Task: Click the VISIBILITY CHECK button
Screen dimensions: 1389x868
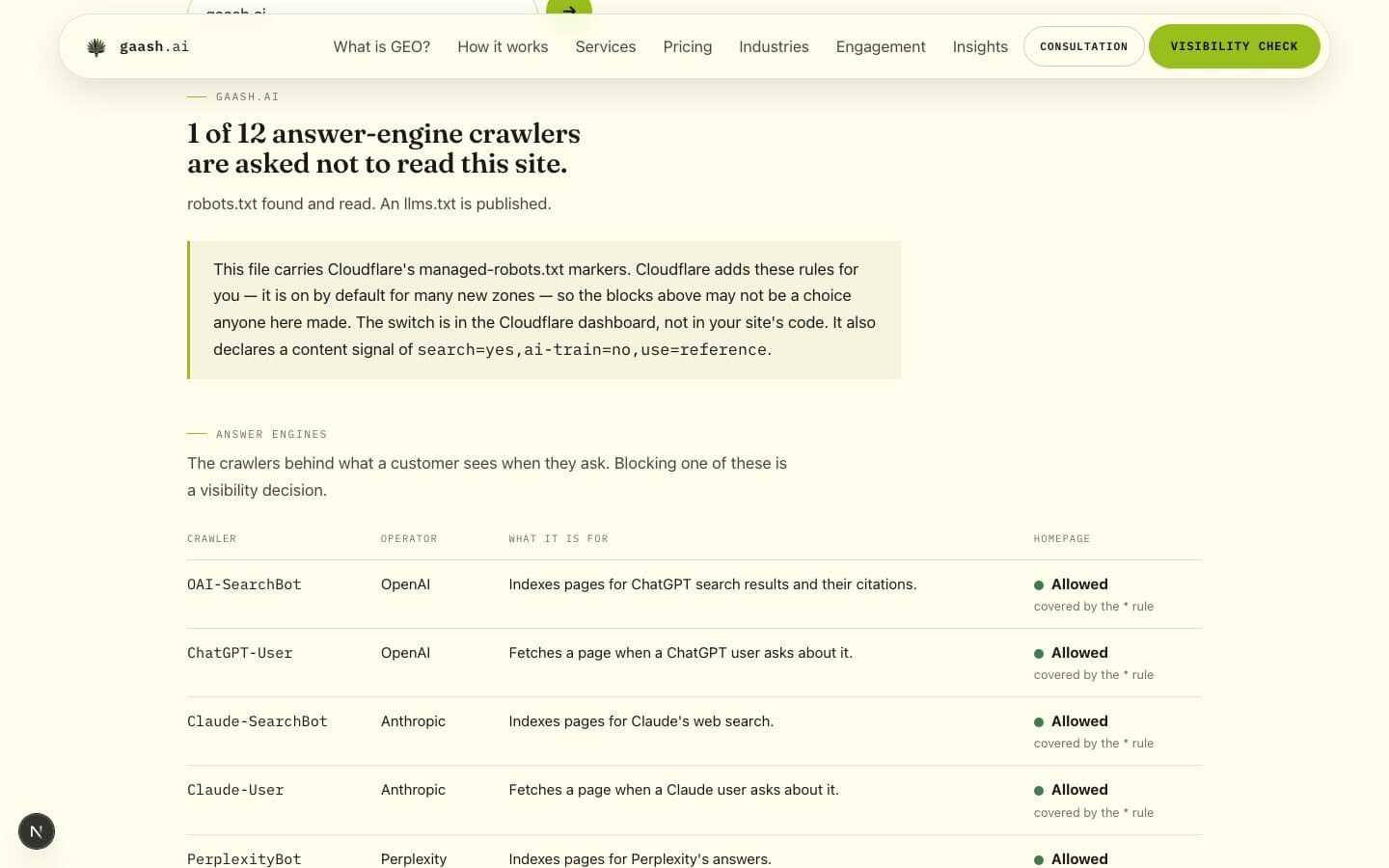Action: pos(1235,46)
